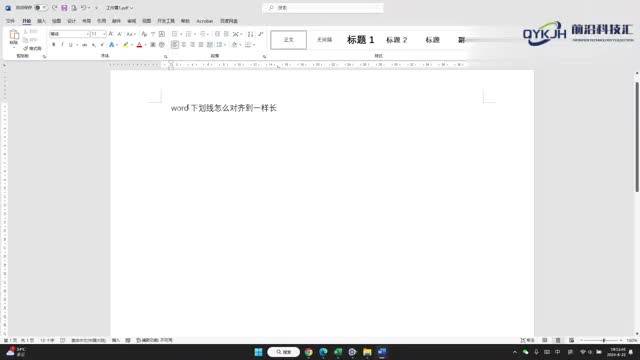Click Increase Indent icon
The image size is (640, 360).
click(226, 34)
